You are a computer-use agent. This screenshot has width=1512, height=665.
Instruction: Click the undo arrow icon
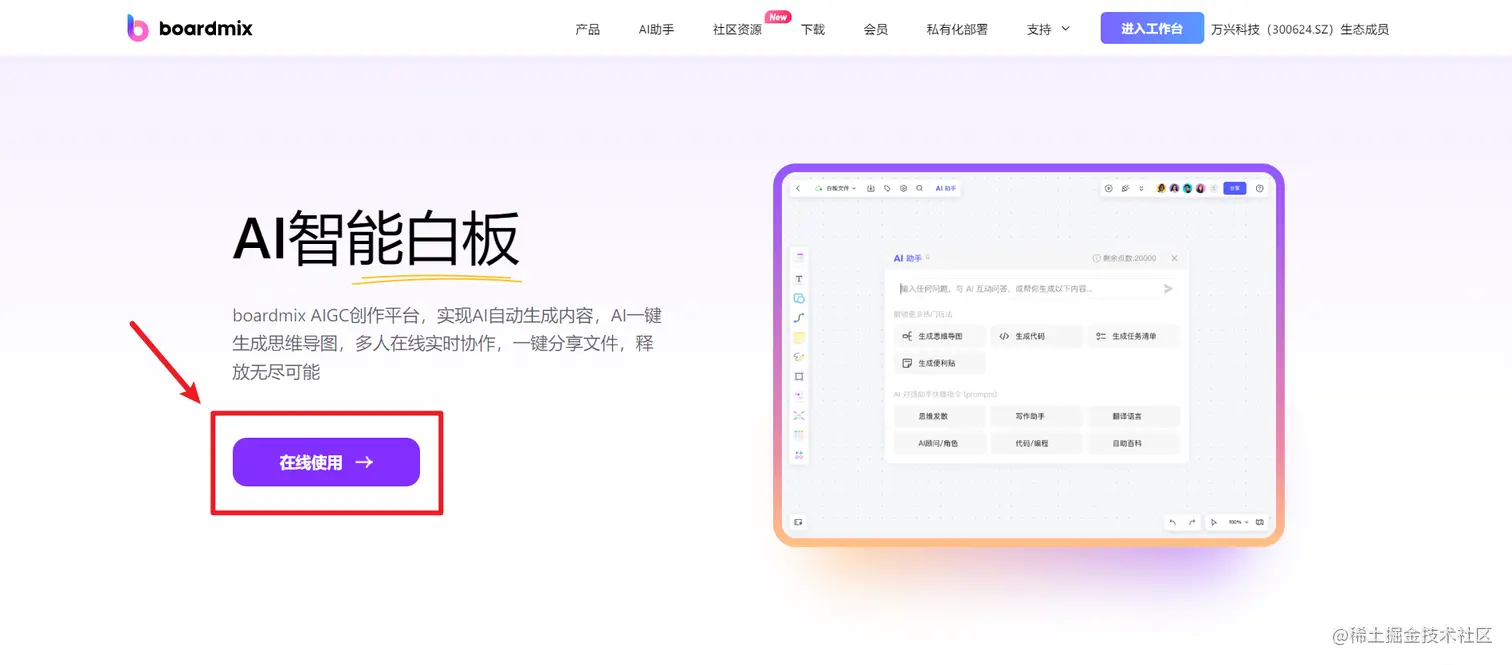point(1173,522)
